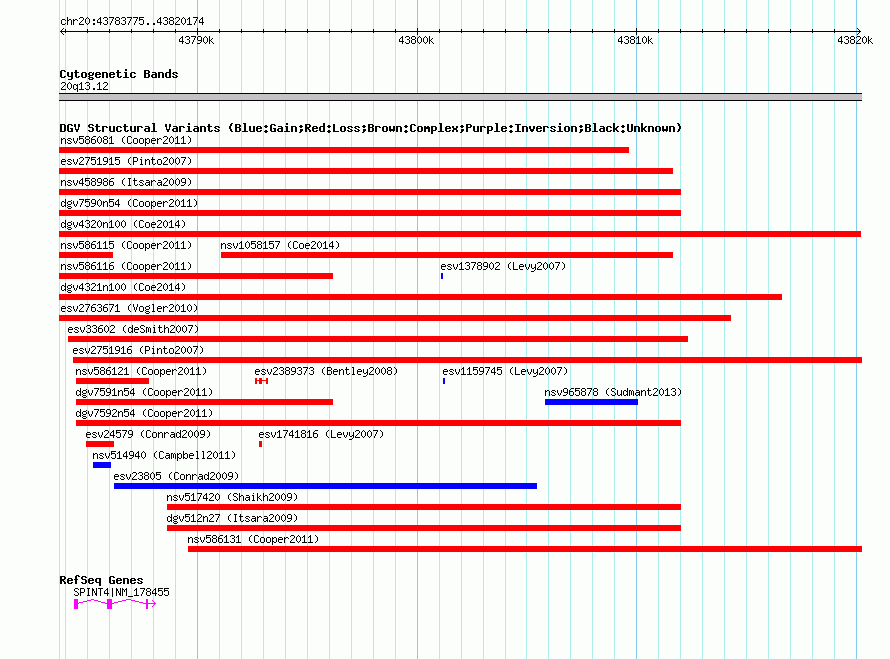Image resolution: width=890 pixels, height=659 pixels.
Task: Select the esv2751915 (Pinto2007) variant label
Action: (x=126, y=161)
